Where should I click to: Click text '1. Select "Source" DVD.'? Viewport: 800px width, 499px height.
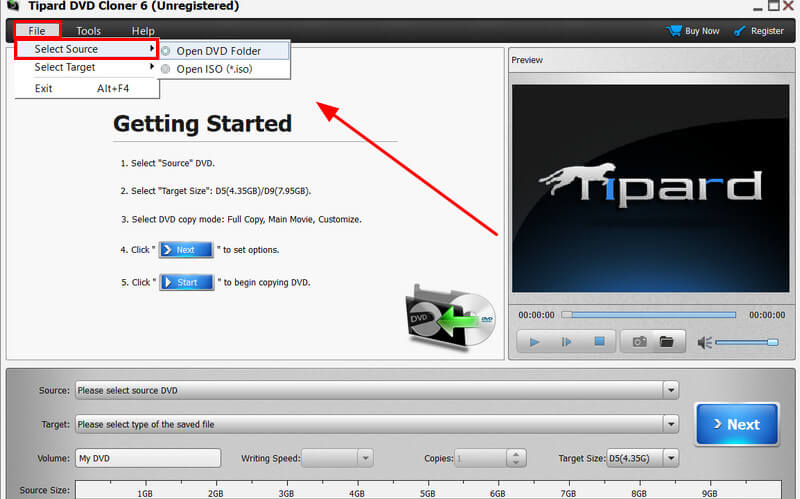click(168, 163)
